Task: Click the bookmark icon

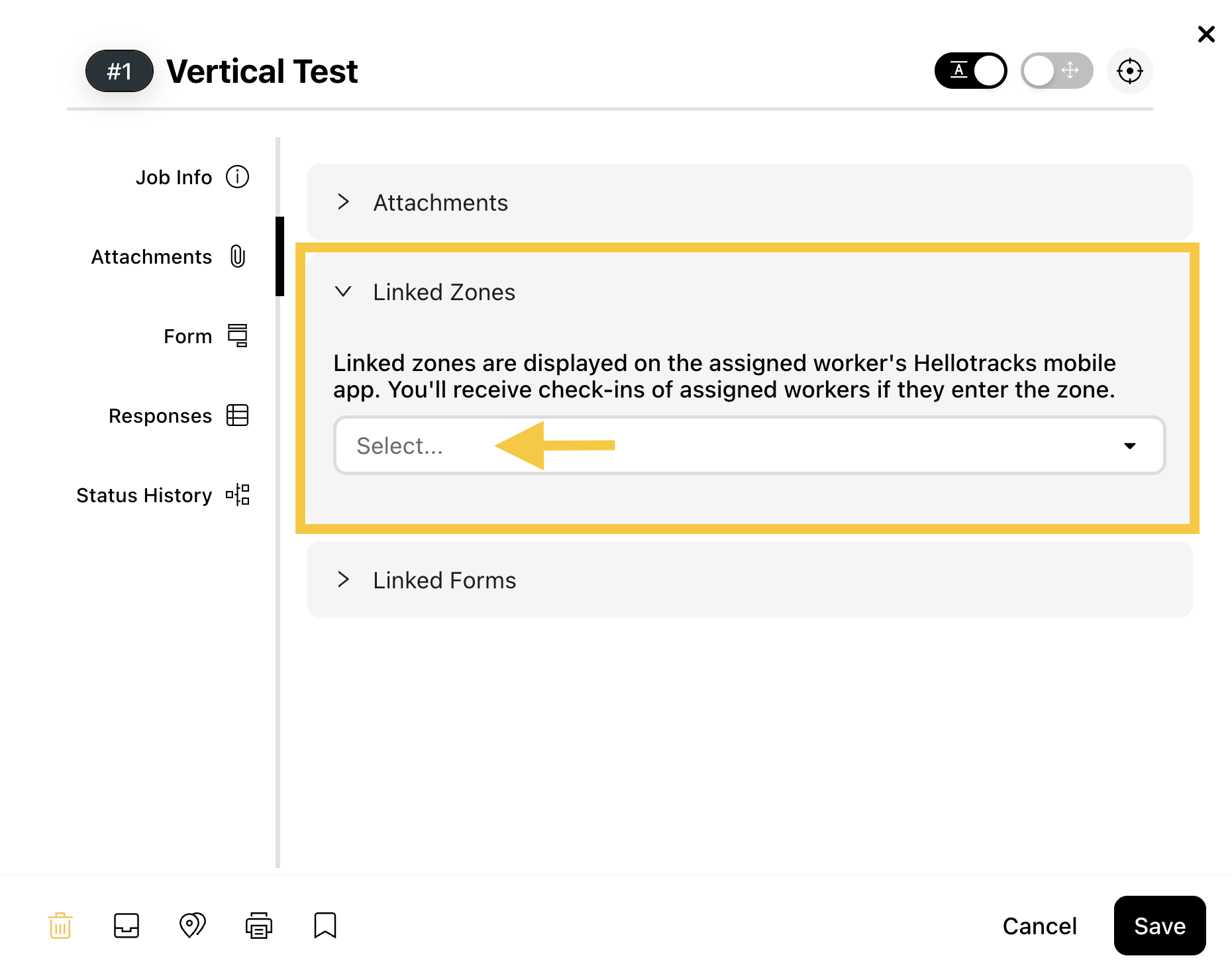Action: (325, 926)
